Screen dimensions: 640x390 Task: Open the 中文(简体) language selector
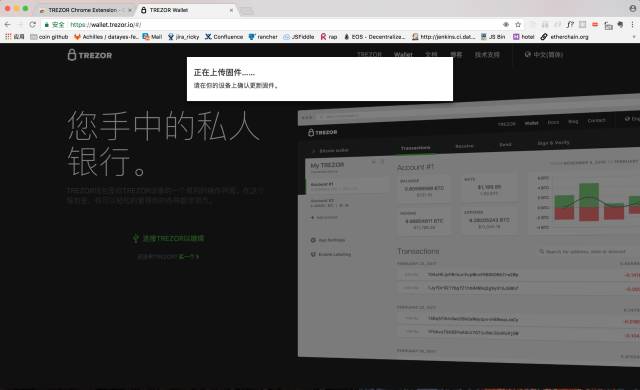(x=544, y=54)
